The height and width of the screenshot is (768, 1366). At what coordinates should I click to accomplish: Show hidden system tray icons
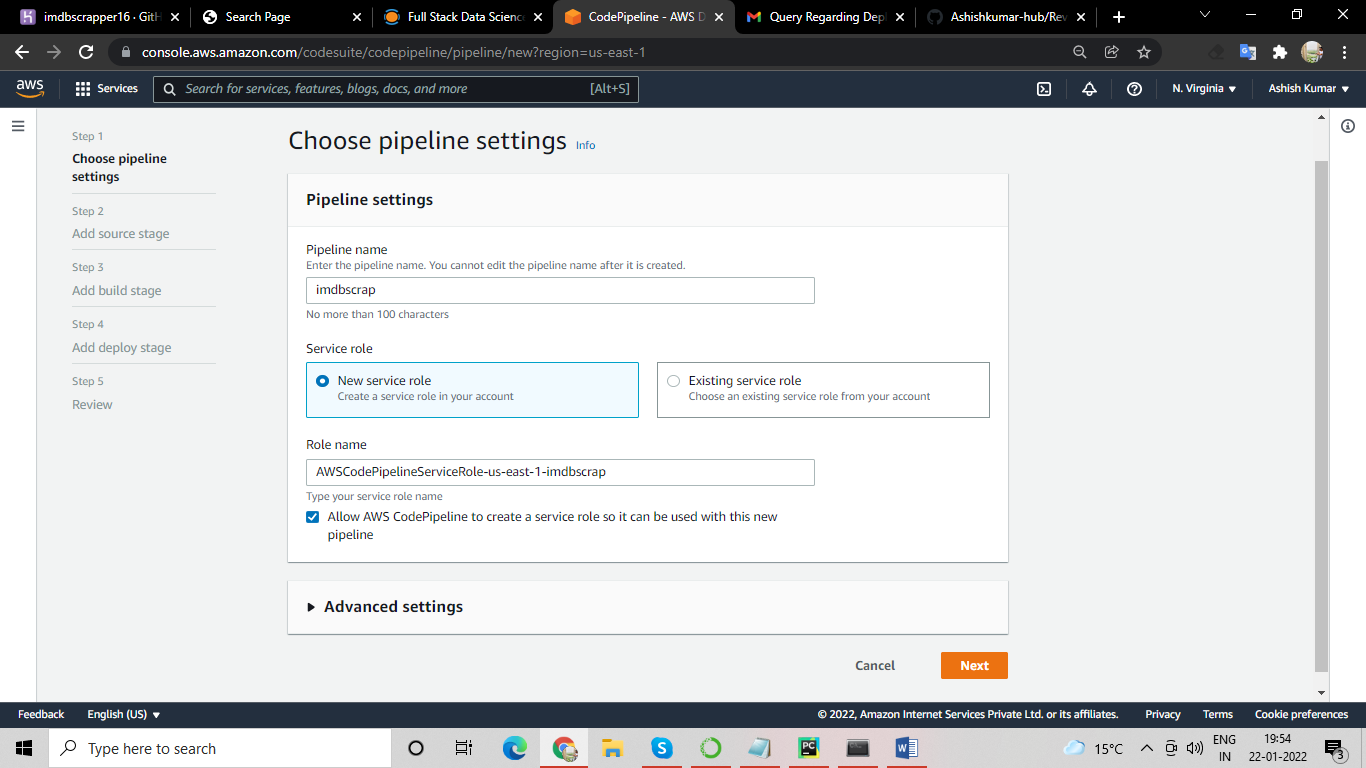point(1146,748)
